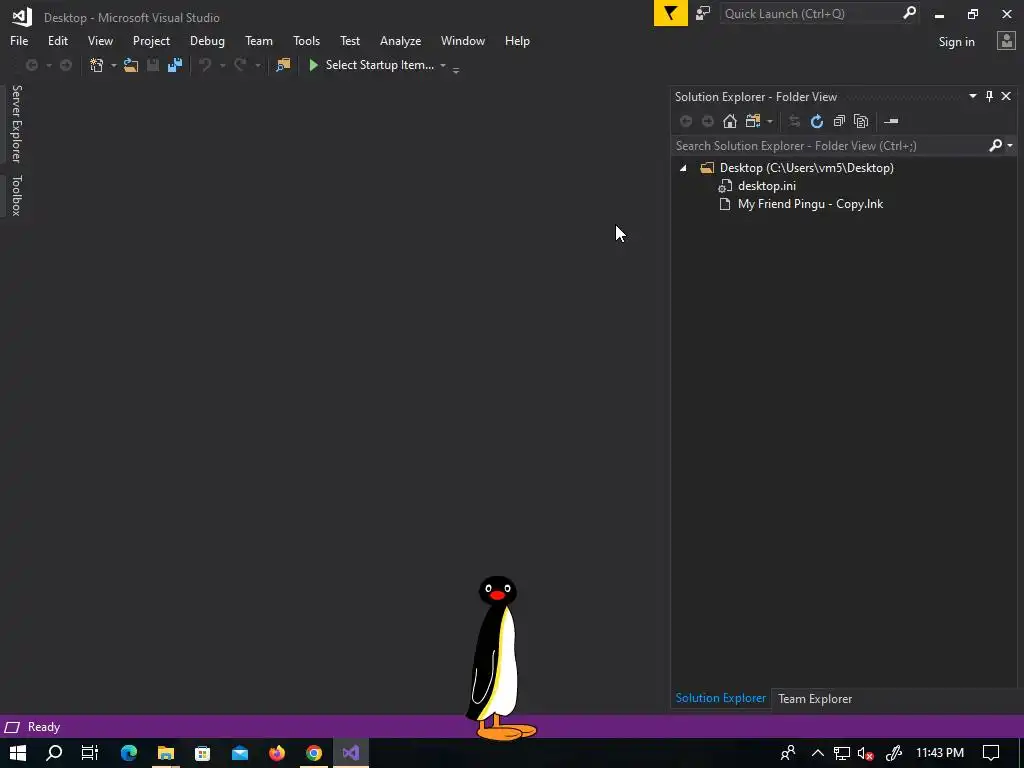
Task: Open the New Project dropdown arrow
Action: tap(114, 65)
